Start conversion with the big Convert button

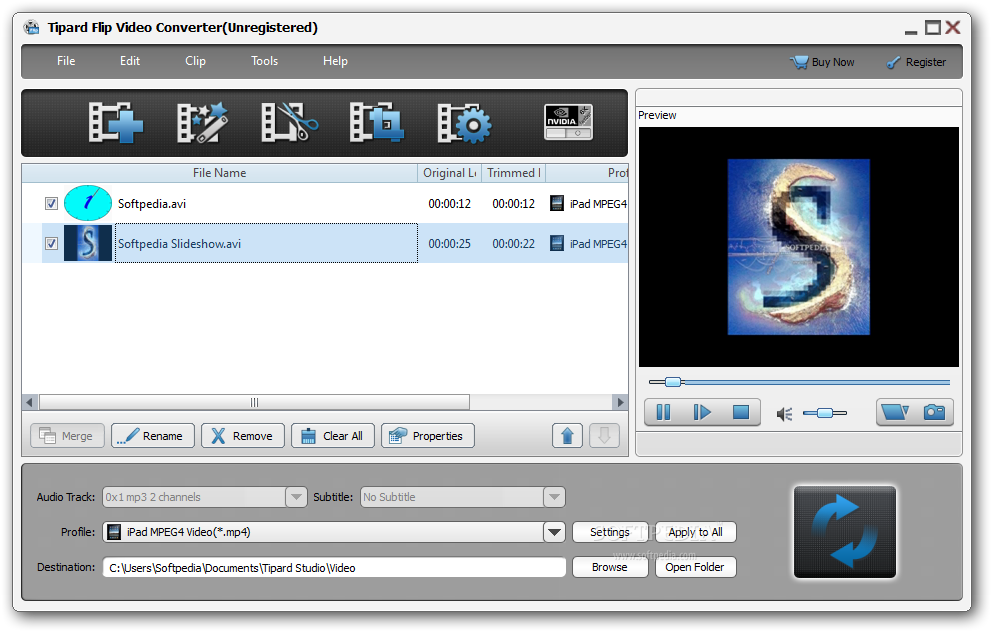(845, 531)
